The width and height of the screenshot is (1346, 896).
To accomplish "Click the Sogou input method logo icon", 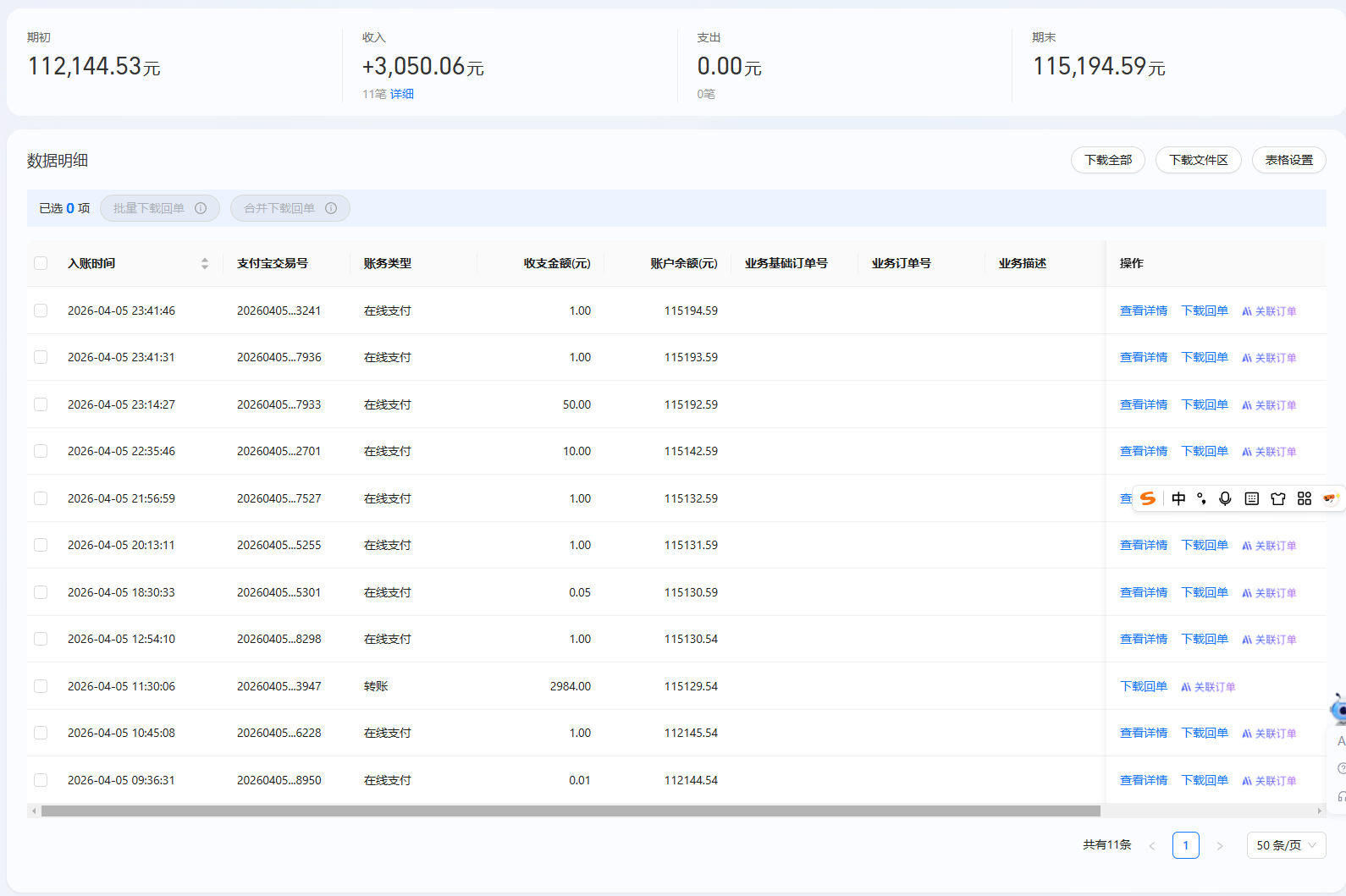I will [1148, 498].
